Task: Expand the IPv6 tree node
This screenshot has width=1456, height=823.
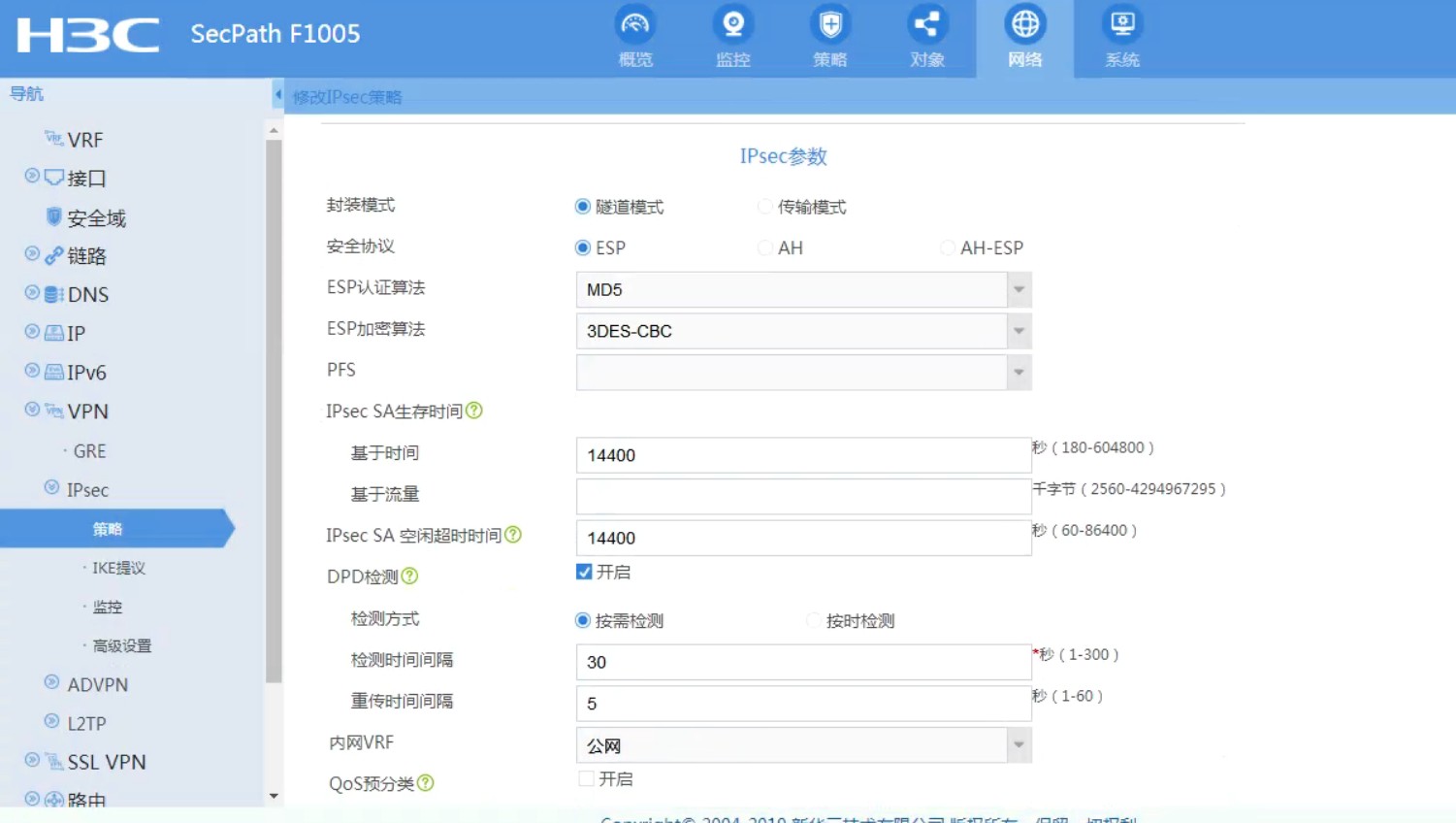Action: pos(32,370)
